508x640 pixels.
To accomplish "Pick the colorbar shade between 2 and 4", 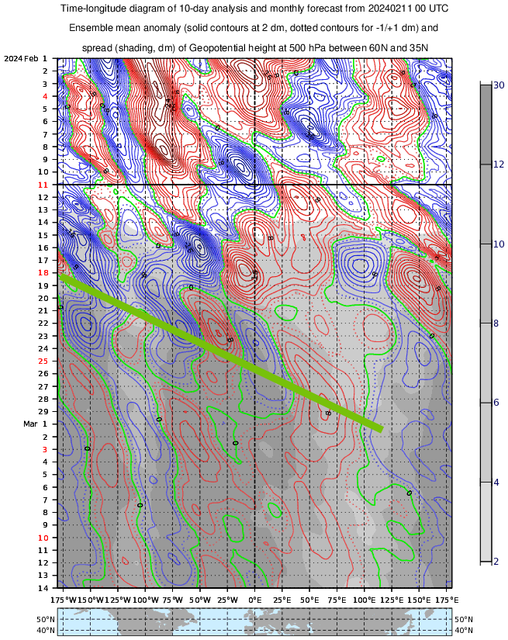I will pos(486,522).
